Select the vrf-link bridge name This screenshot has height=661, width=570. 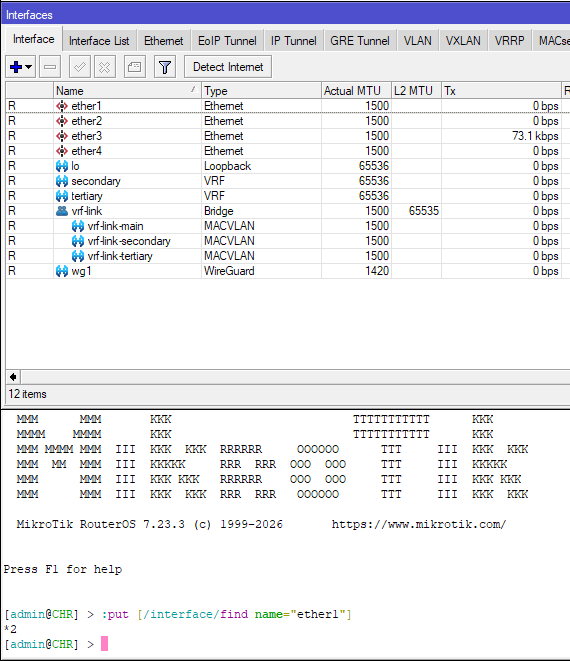click(x=86, y=211)
